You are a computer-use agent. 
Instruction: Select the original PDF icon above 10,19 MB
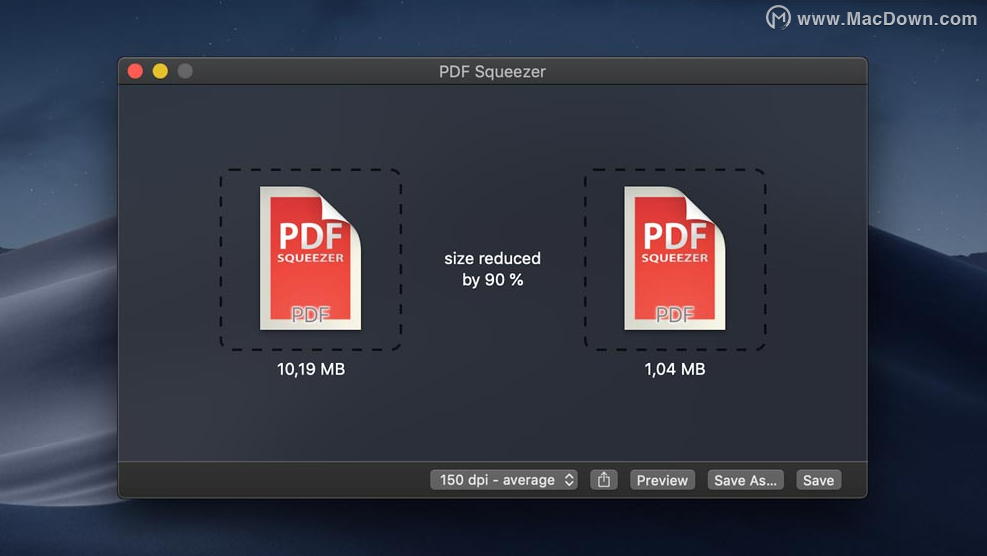[x=310, y=258]
